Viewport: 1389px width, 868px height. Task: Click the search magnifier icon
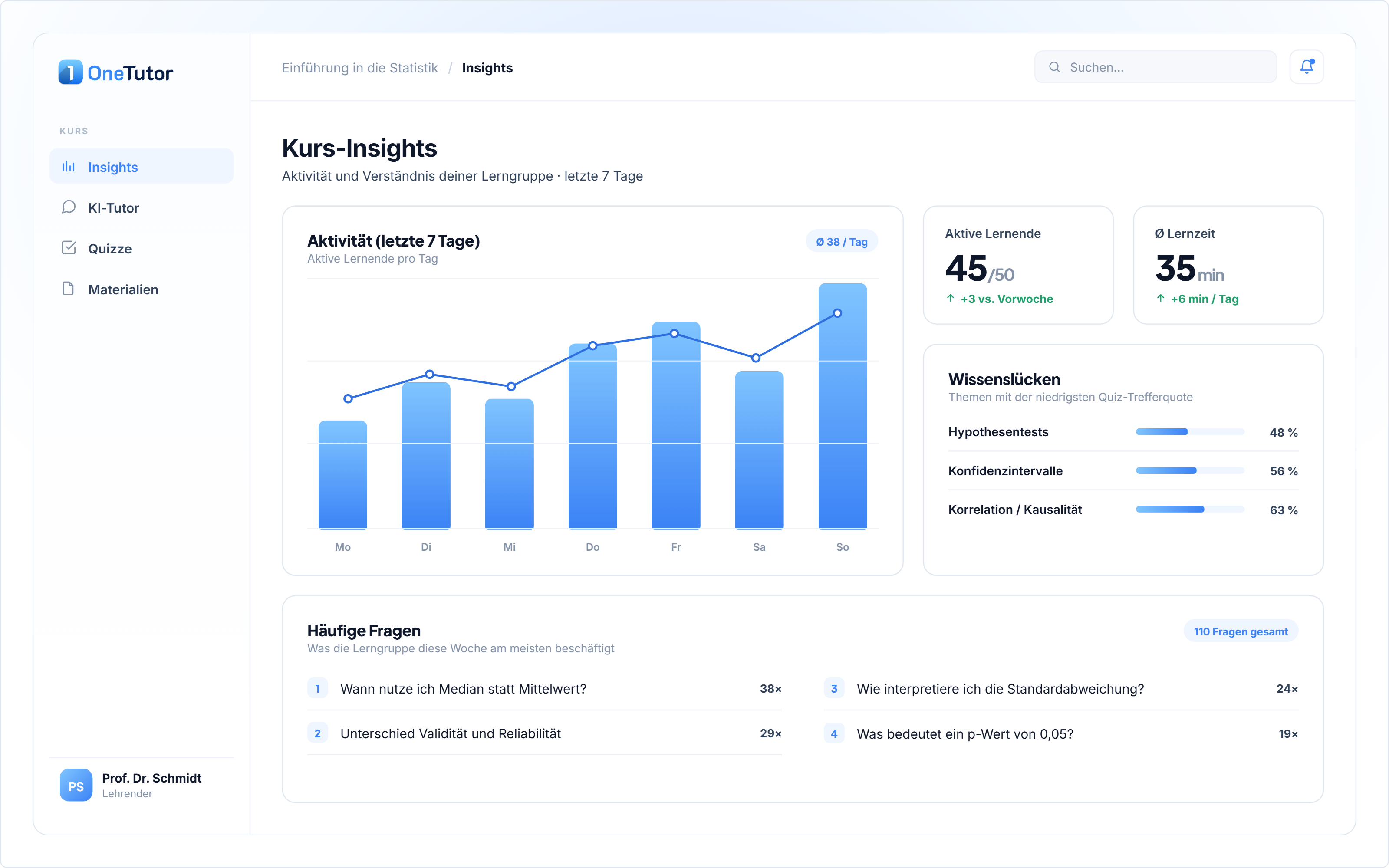point(1054,67)
